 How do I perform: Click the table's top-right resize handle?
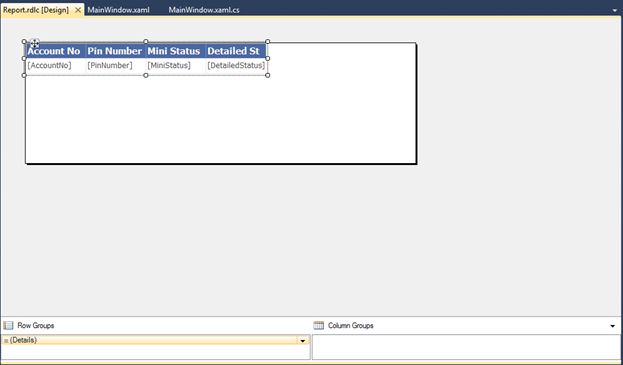(267, 41)
